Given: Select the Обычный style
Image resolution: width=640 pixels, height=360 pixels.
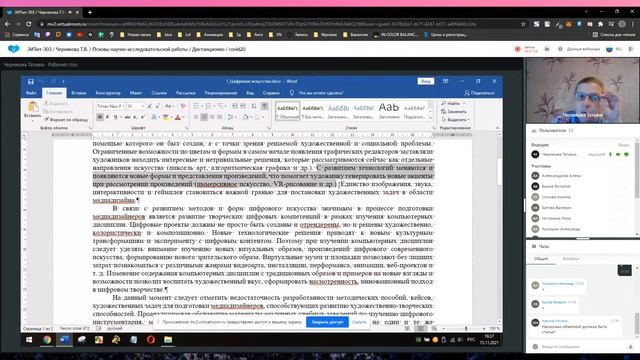Looking at the screenshot, I should [x=287, y=111].
